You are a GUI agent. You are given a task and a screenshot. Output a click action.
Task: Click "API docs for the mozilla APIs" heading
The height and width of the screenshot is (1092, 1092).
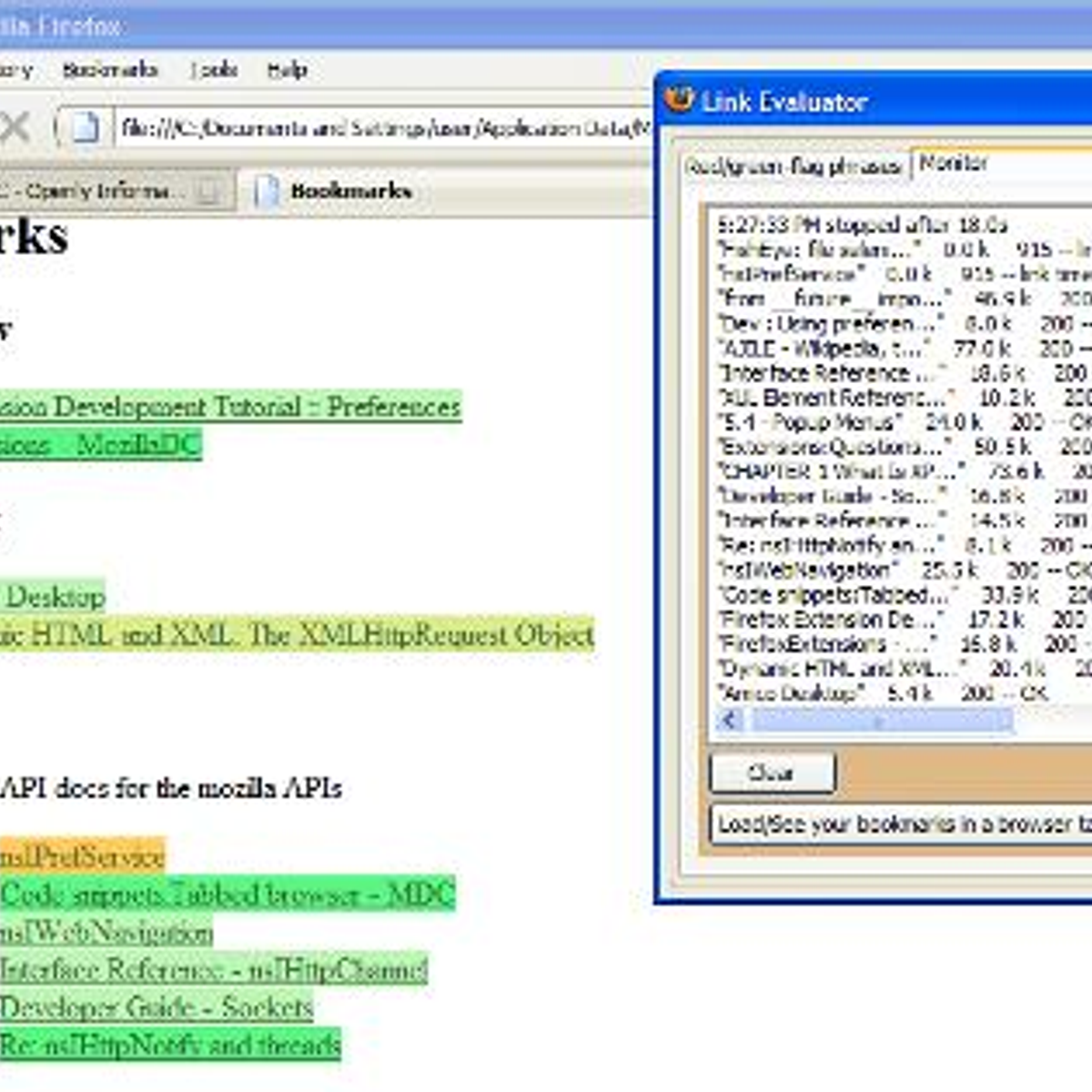[171, 788]
